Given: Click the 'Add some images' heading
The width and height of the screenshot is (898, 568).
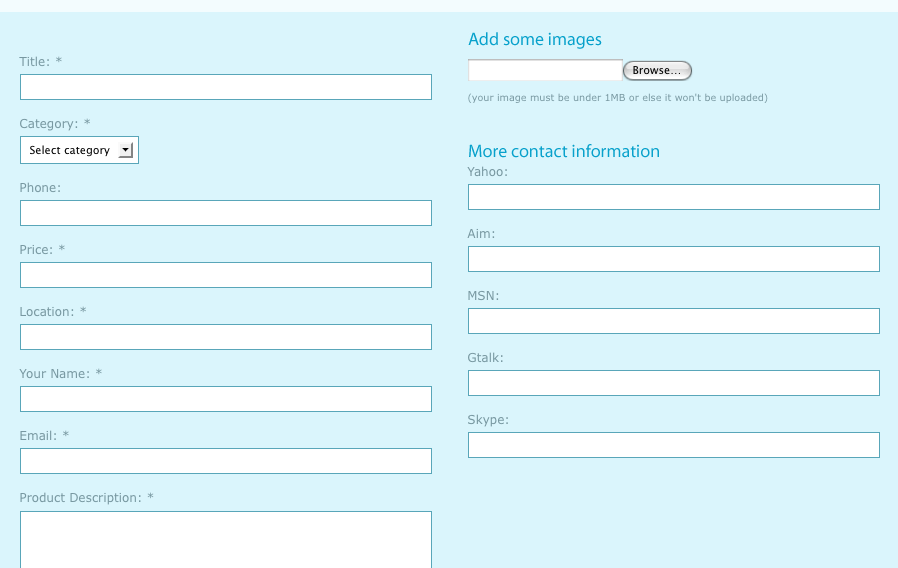Looking at the screenshot, I should (x=535, y=40).
